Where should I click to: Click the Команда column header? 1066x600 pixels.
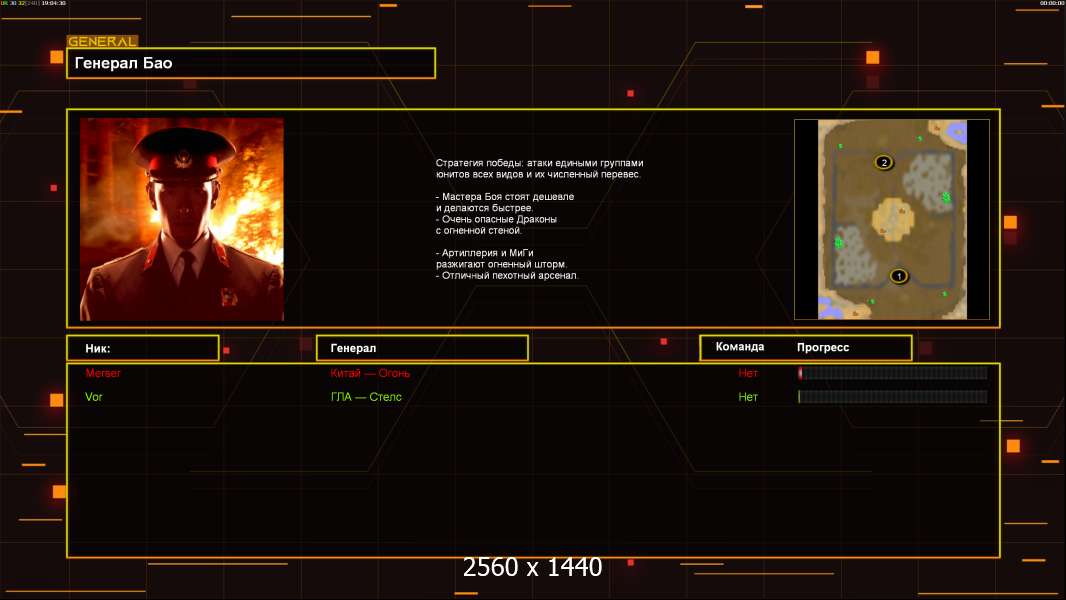point(740,347)
